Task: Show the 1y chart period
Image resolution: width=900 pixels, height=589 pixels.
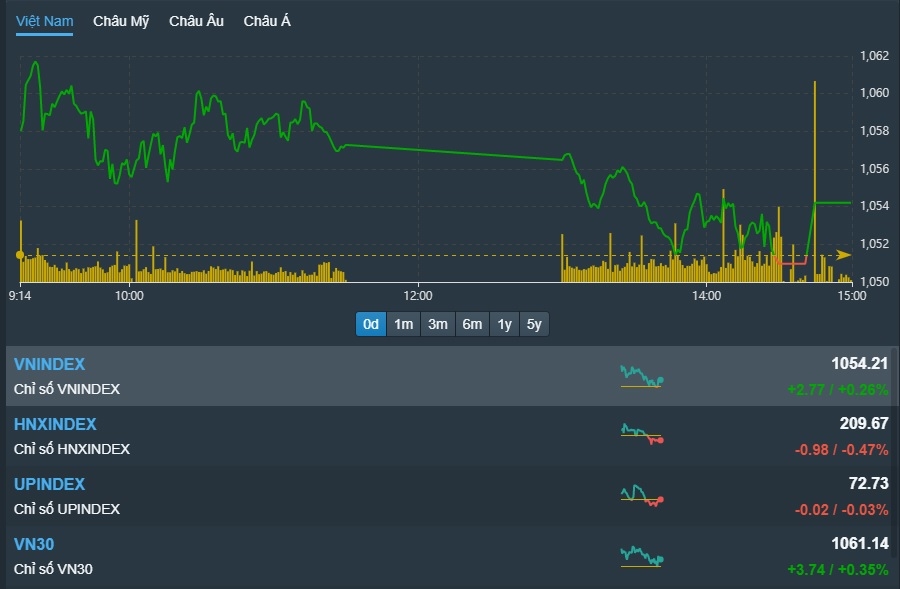Action: coord(505,324)
